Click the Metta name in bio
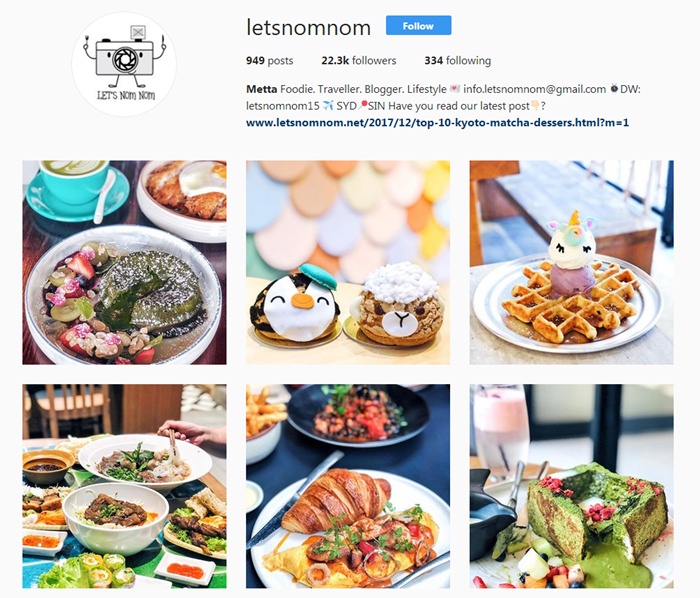Screen dimensions: 700x598 262,89
